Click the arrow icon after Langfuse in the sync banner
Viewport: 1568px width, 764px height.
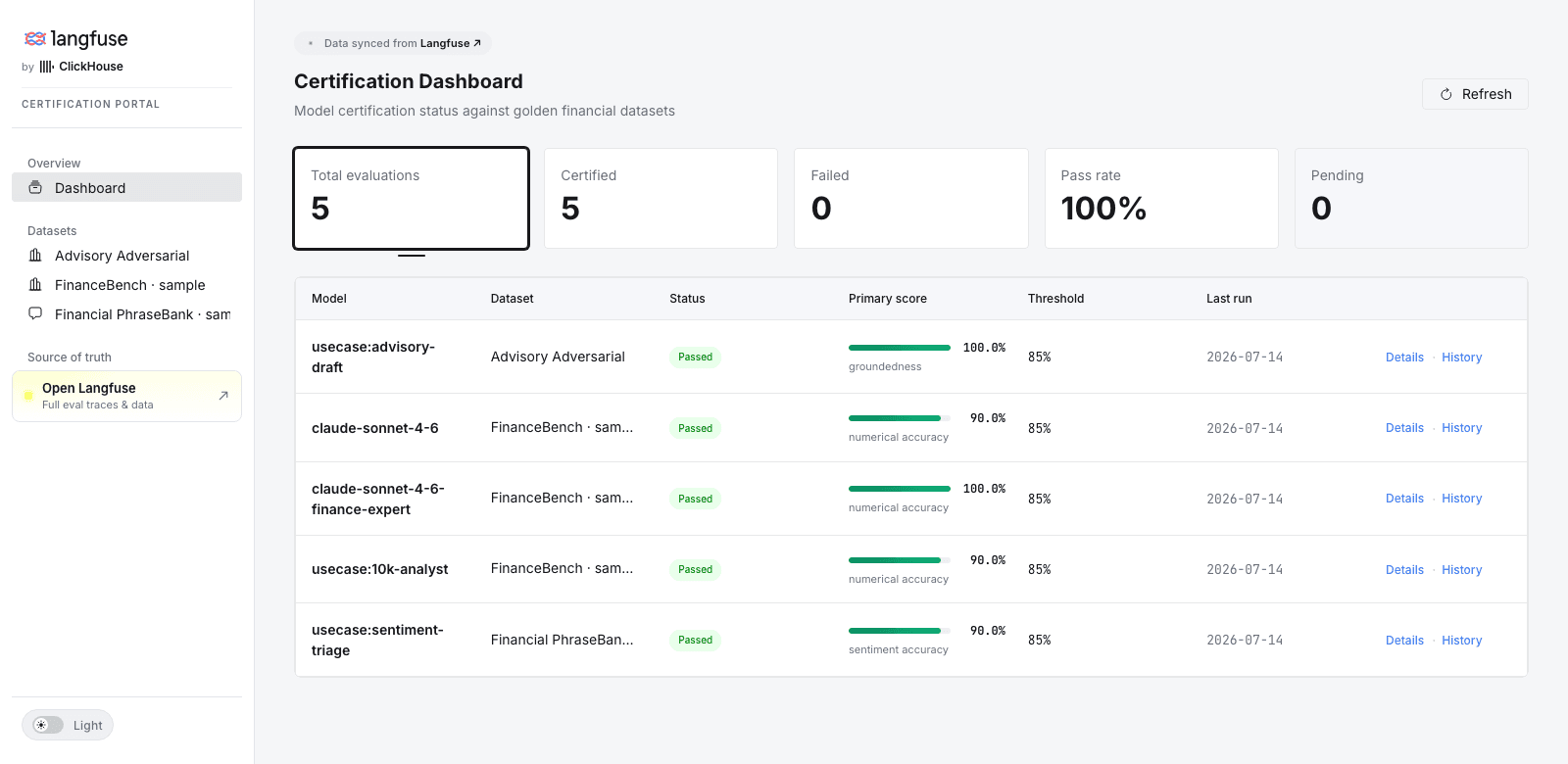coord(477,43)
